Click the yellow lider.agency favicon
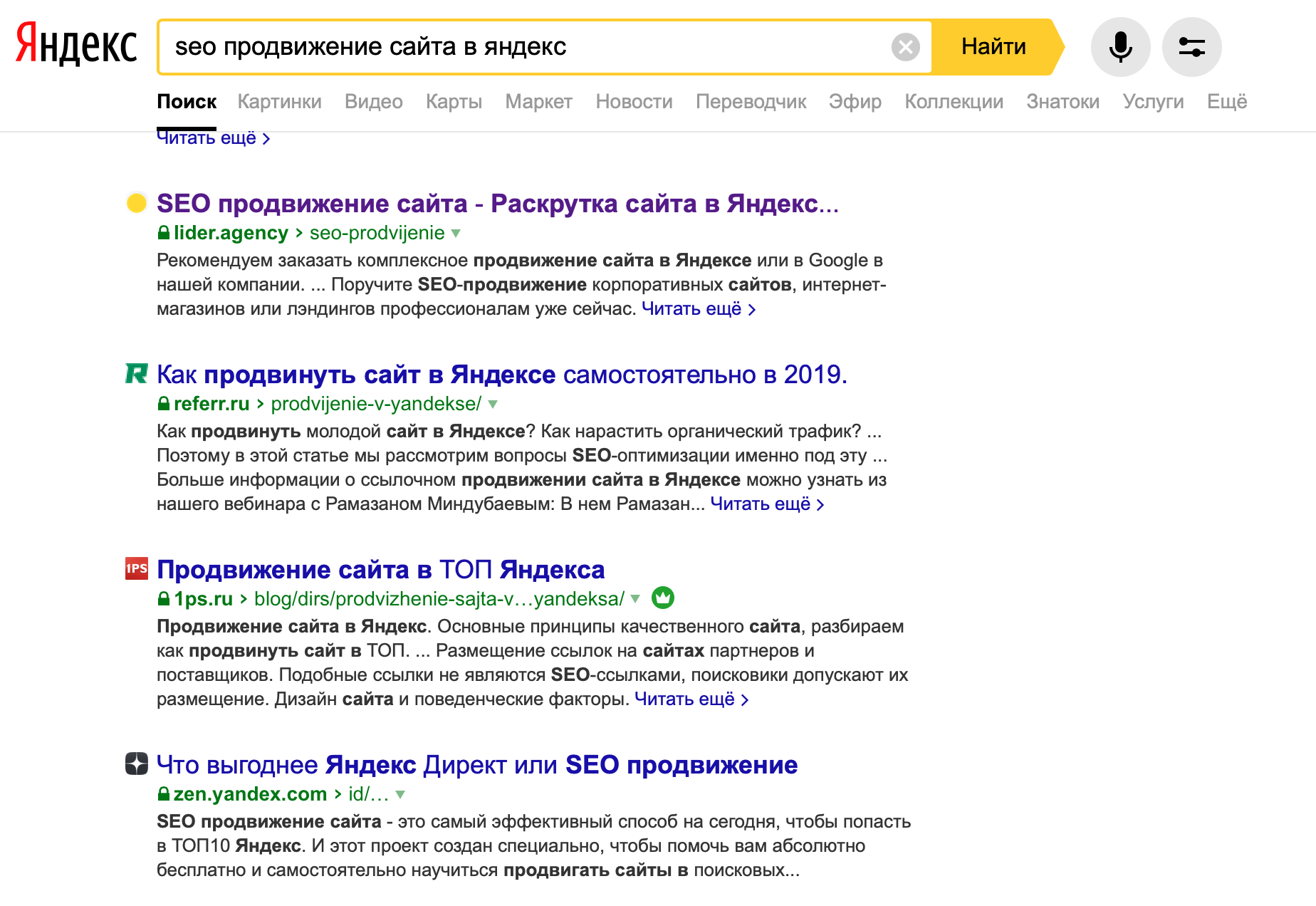 click(136, 203)
